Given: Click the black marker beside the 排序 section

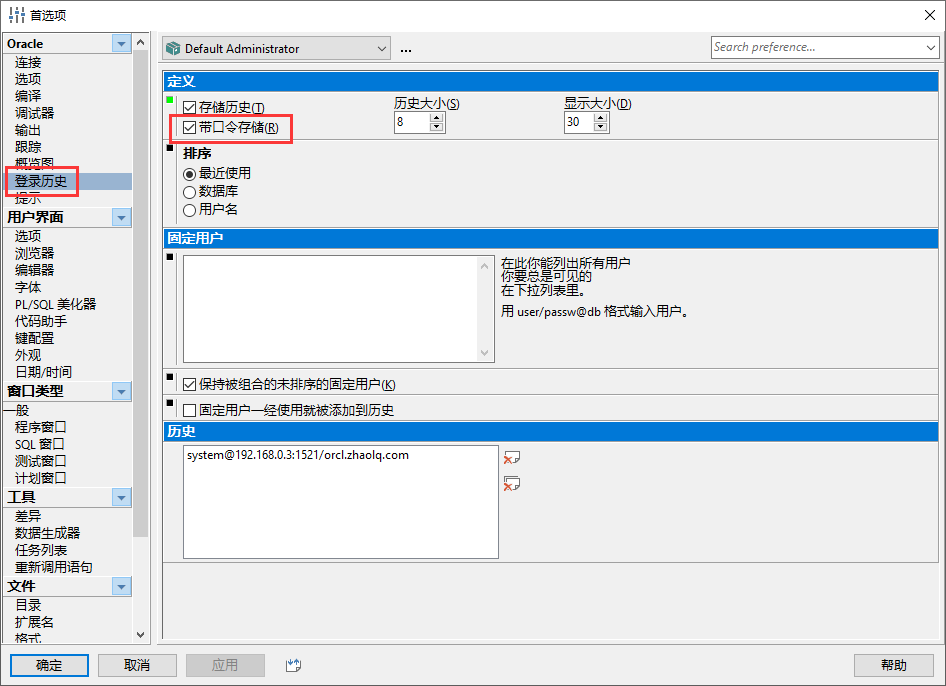Looking at the screenshot, I should (170, 148).
